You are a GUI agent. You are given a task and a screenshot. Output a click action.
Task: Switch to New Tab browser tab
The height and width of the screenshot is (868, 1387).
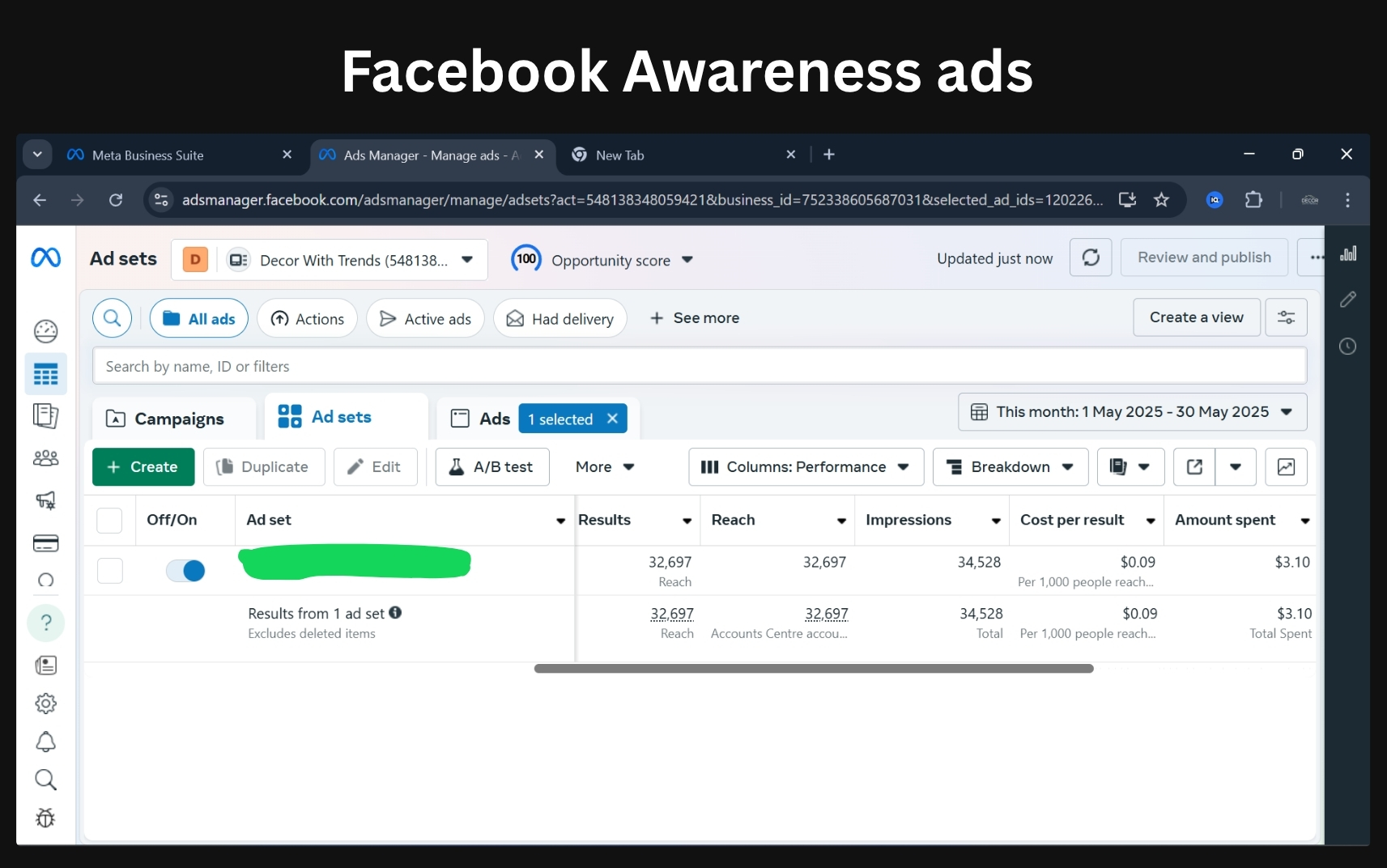click(x=683, y=155)
